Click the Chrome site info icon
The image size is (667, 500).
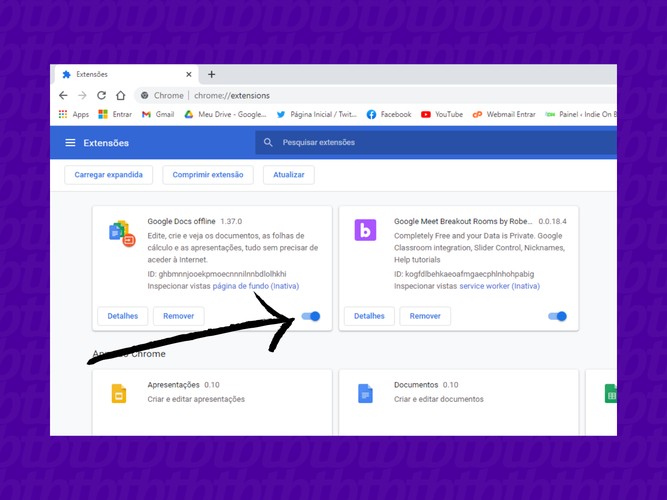click(145, 95)
